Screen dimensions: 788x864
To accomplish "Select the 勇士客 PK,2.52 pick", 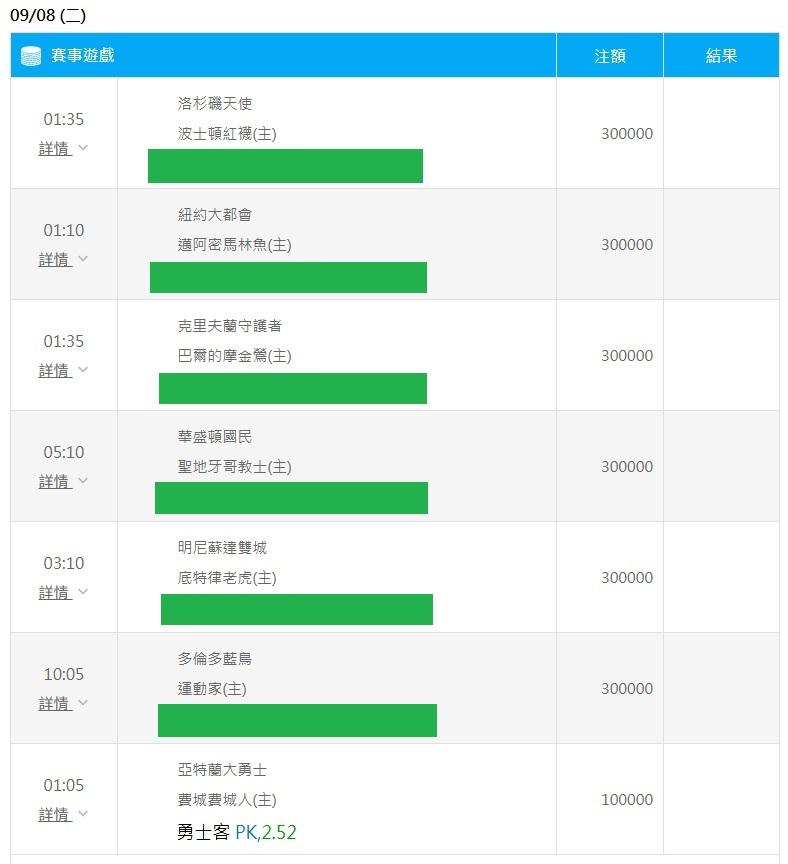I will point(236,831).
